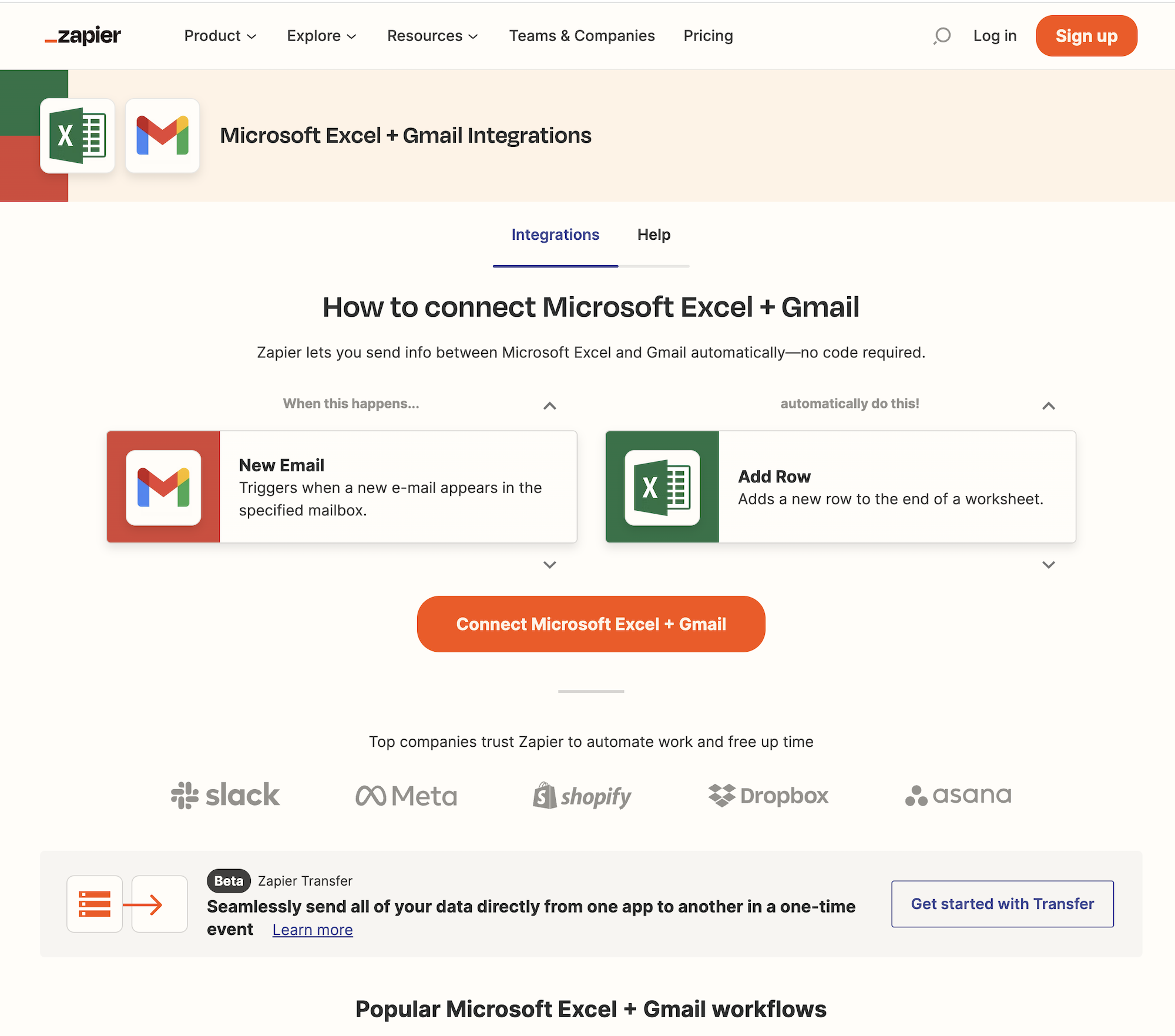1175x1036 pixels.
Task: Click the Excel icon on Add Row card
Action: coord(662,487)
